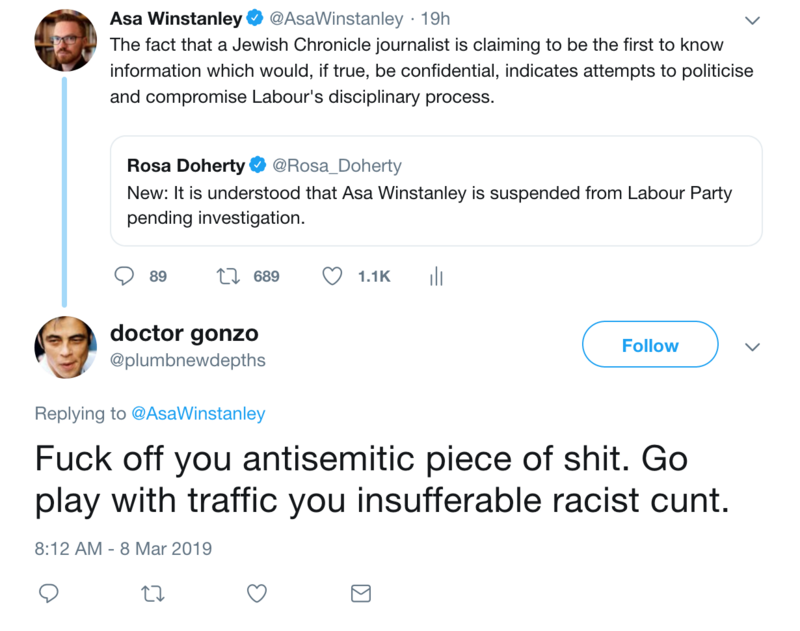Retweet Asa Winstanley's tweet with 689 retweets
The width and height of the screenshot is (800, 631).
(x=226, y=277)
